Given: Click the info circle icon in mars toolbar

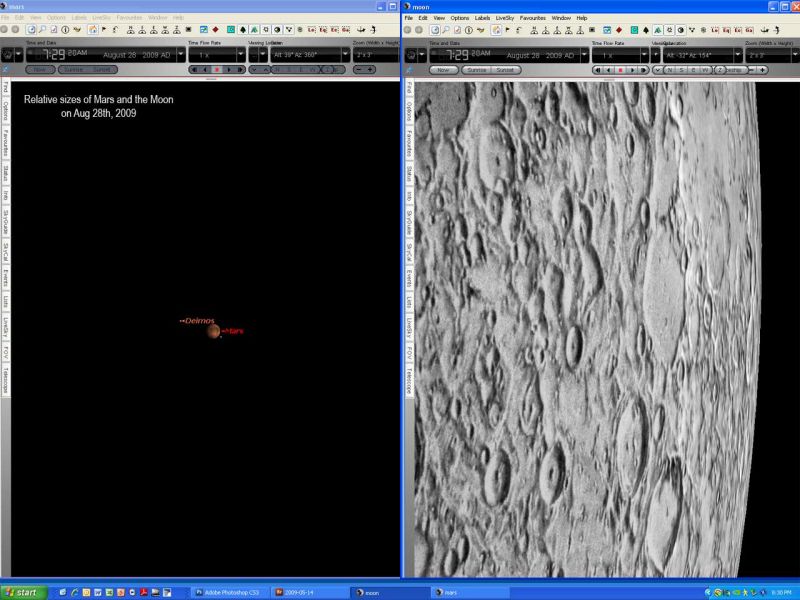Looking at the screenshot, I should coord(65,30).
